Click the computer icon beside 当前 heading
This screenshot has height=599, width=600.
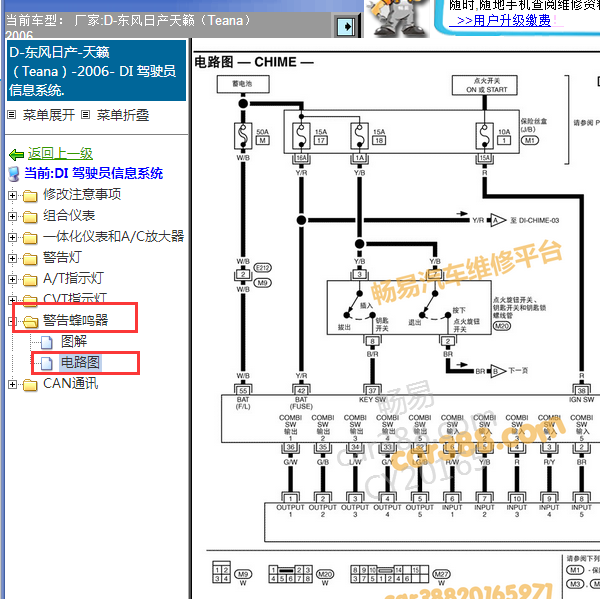point(14,174)
